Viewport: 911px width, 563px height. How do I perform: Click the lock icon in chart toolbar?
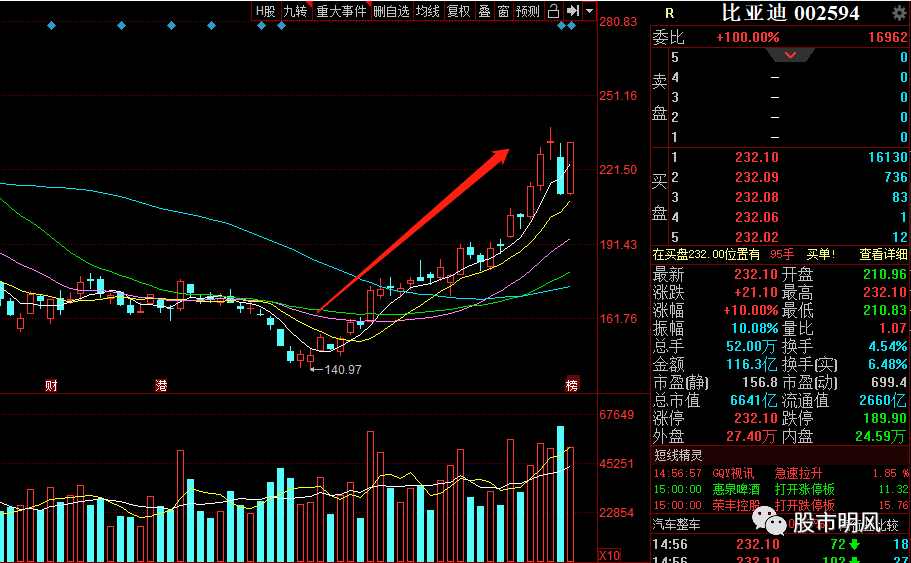554,11
